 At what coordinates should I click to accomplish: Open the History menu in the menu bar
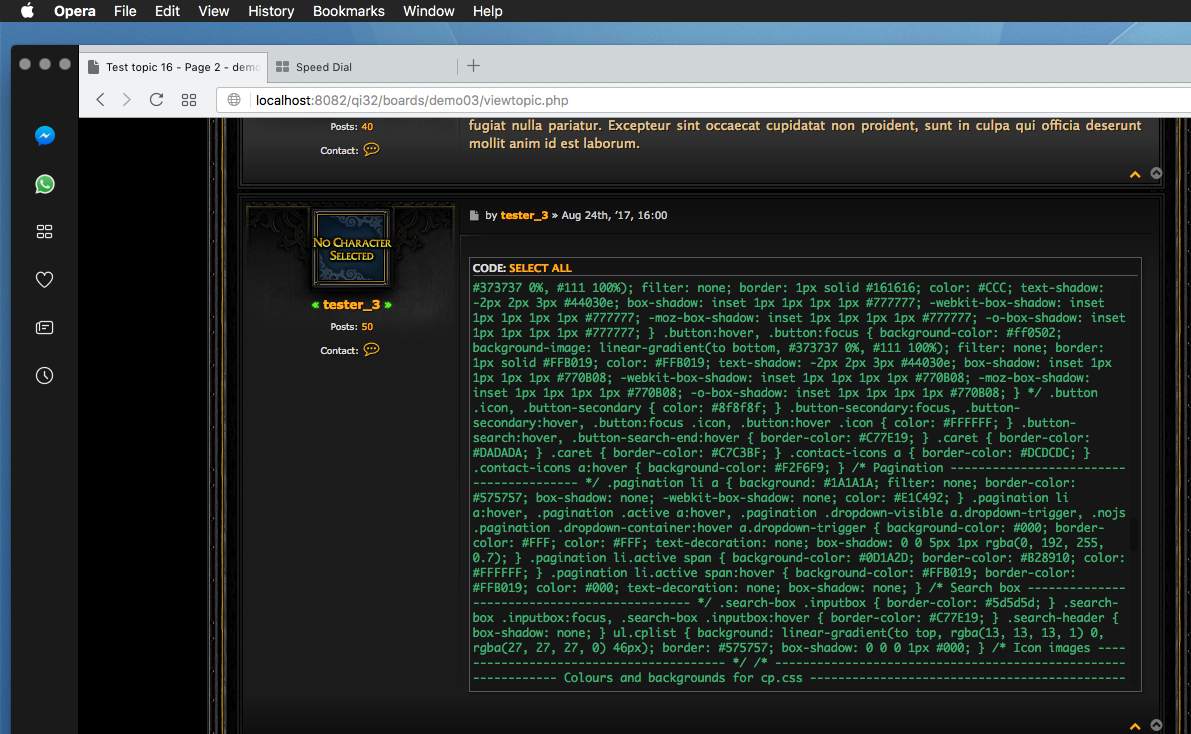point(270,11)
